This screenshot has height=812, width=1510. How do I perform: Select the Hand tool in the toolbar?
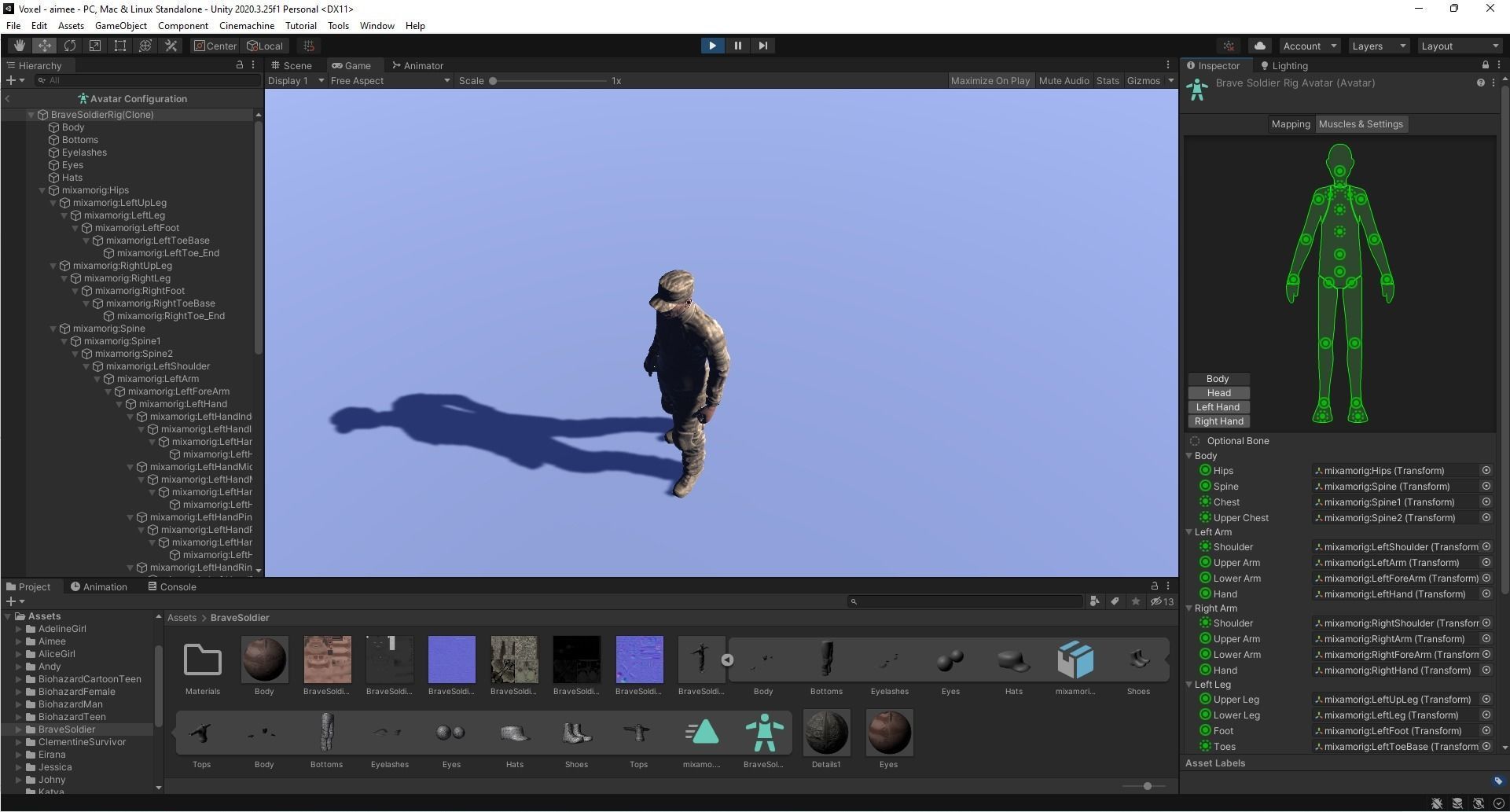coord(20,46)
